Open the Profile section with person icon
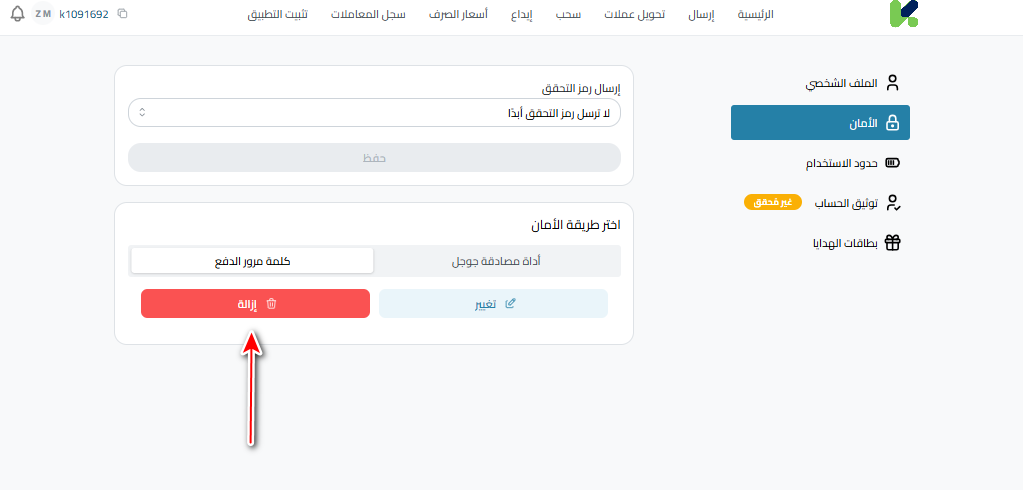Image resolution: width=1023 pixels, height=490 pixels. point(893,83)
